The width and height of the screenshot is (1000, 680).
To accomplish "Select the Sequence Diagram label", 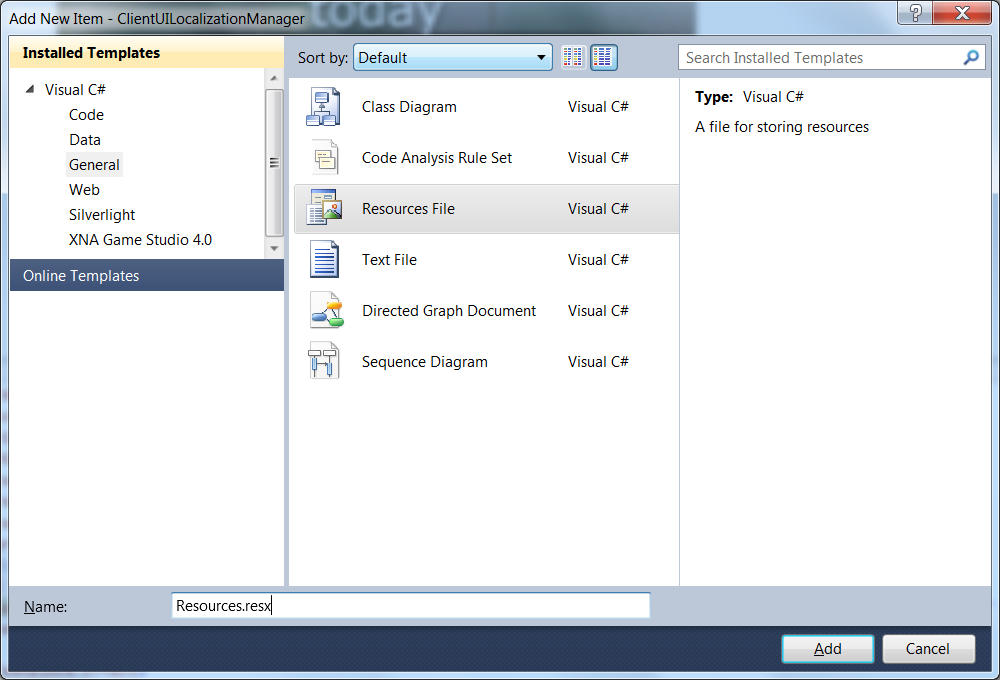I will 425,362.
